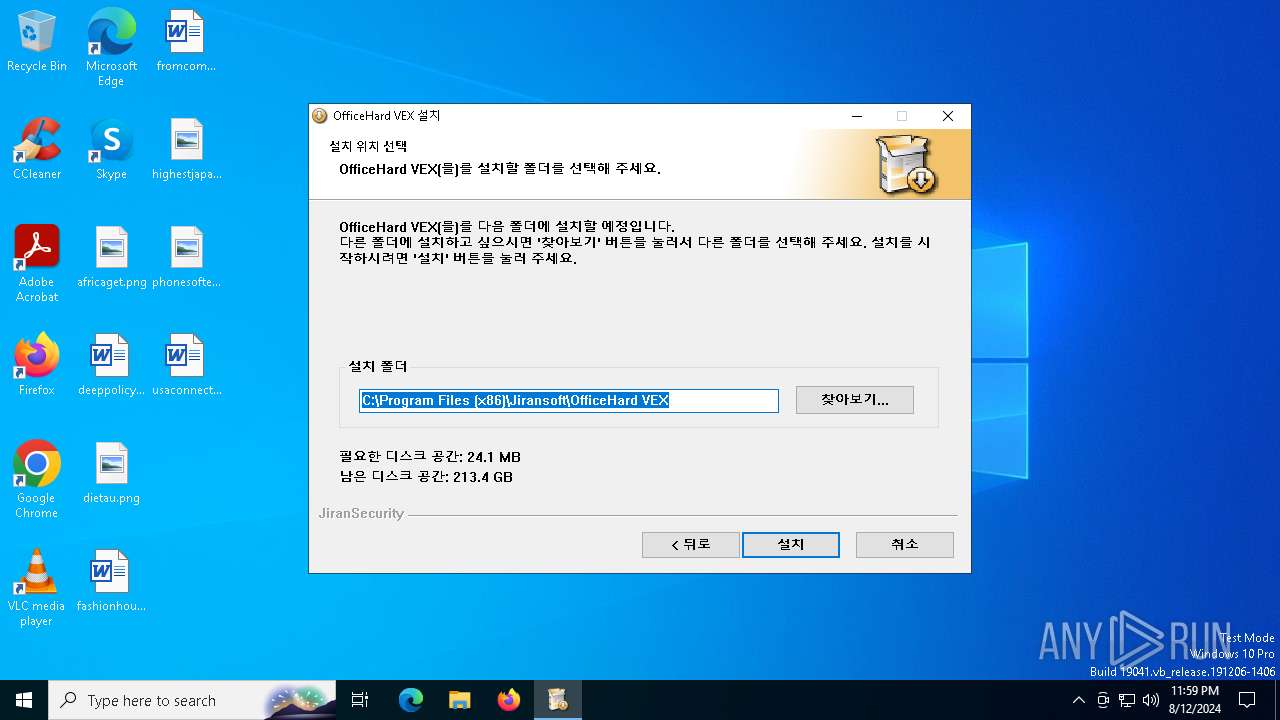Select the Skype desktop shortcut
This screenshot has width=1280, height=720.
pos(111,150)
